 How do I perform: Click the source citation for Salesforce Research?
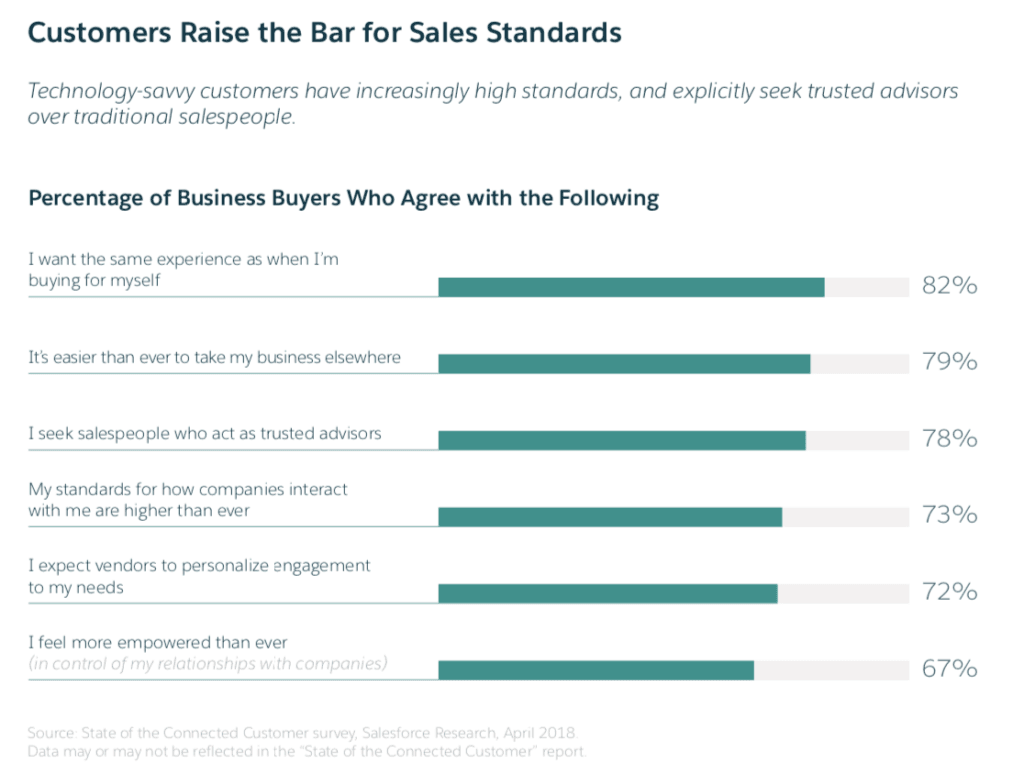tap(303, 732)
